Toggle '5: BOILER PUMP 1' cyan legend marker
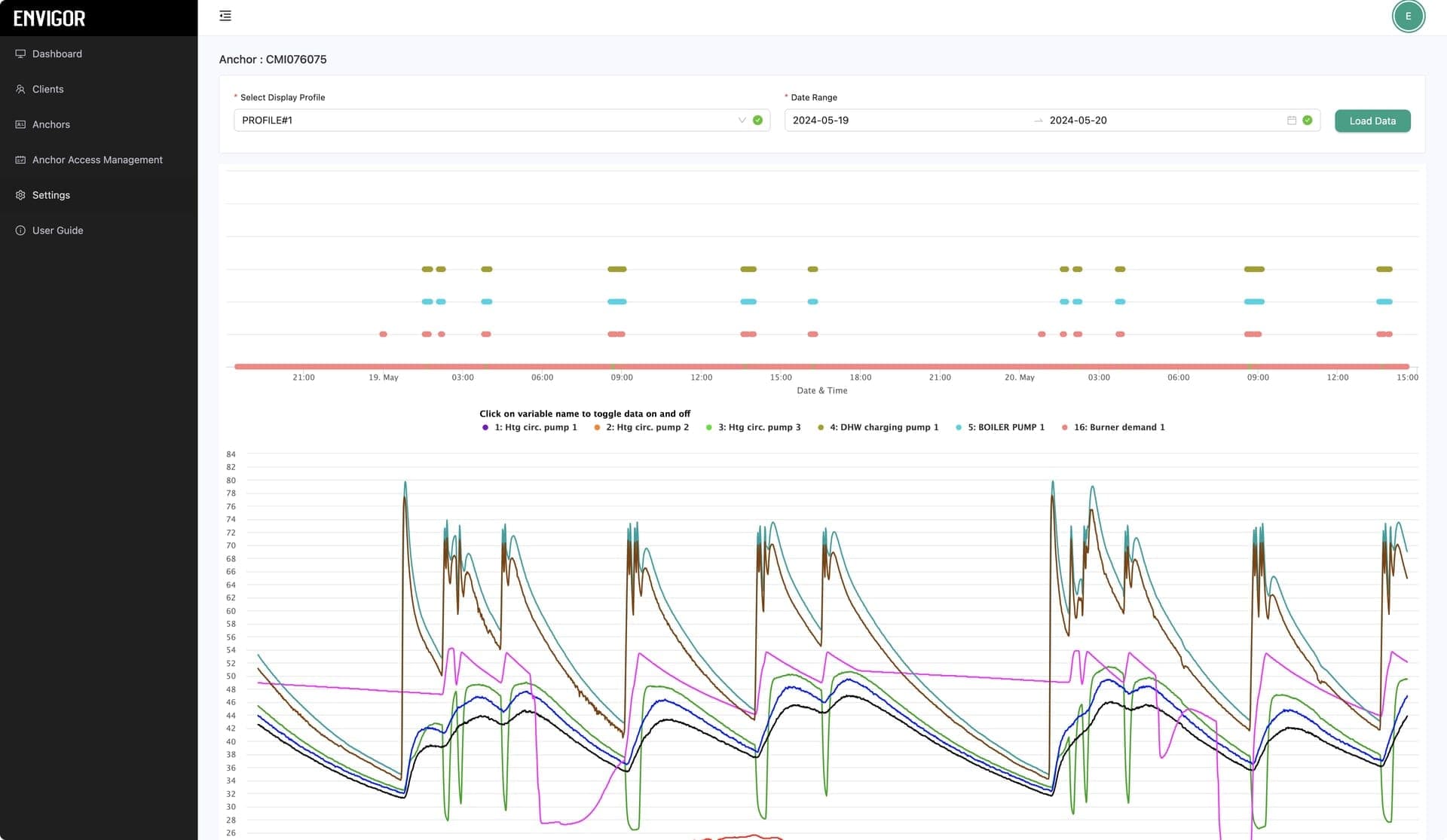Viewport: 1447px width, 840px height. (x=959, y=427)
